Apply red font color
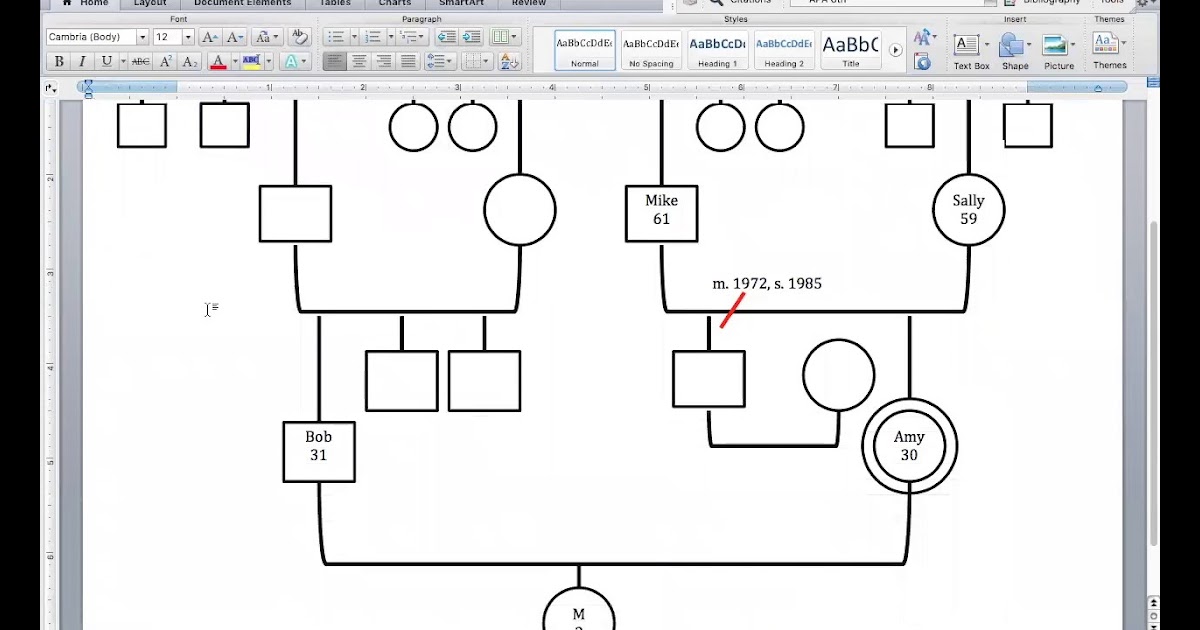The width and height of the screenshot is (1200, 630). point(219,62)
